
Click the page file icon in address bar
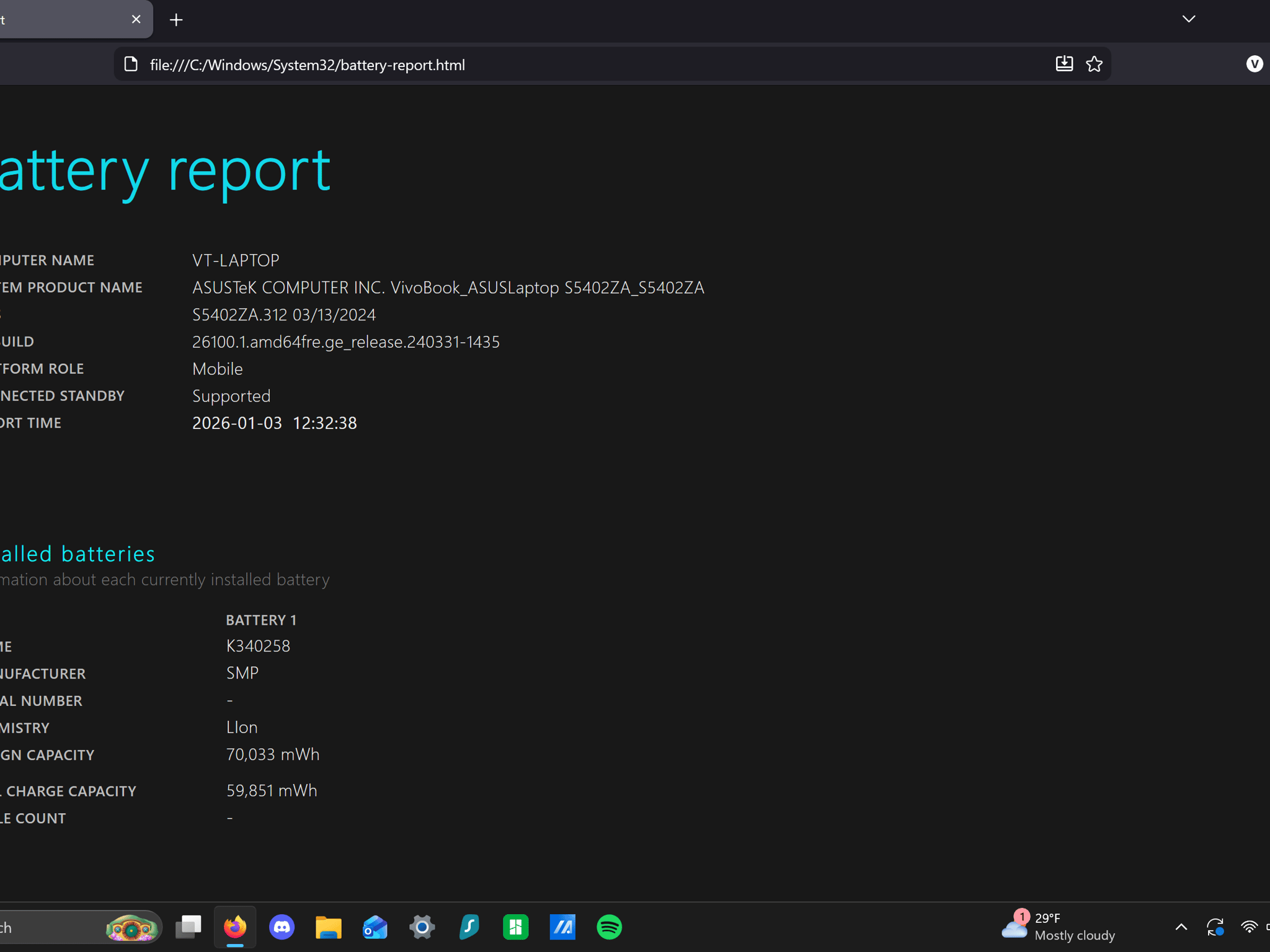point(131,64)
